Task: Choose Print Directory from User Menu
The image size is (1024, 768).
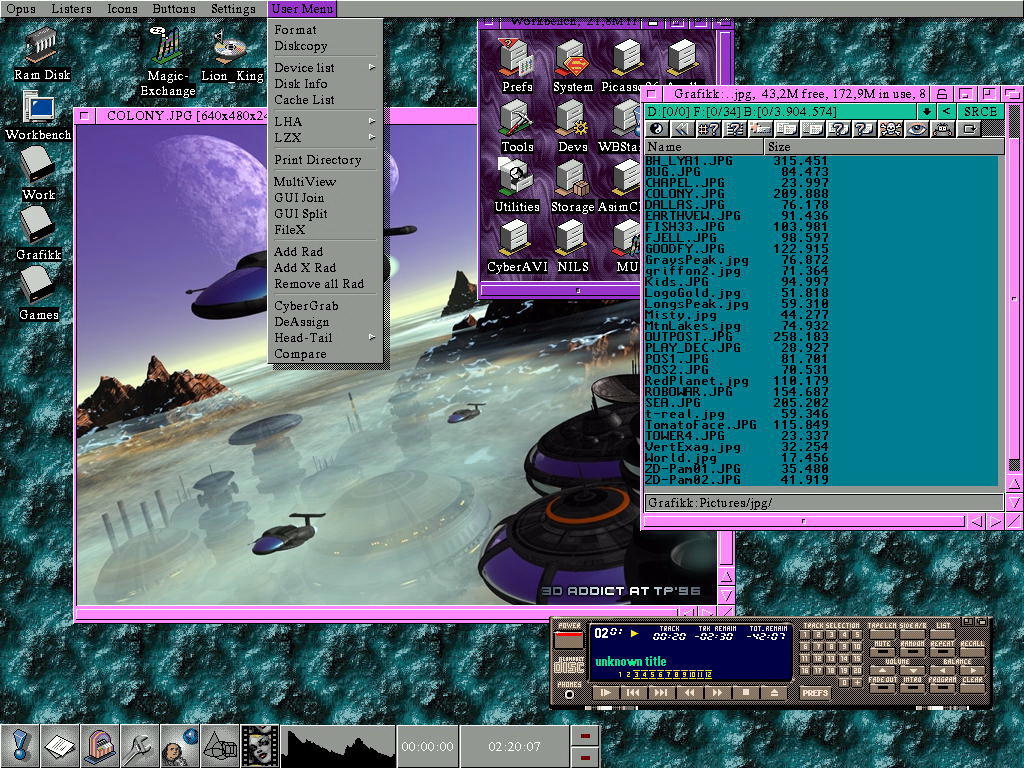Action: coord(325,160)
